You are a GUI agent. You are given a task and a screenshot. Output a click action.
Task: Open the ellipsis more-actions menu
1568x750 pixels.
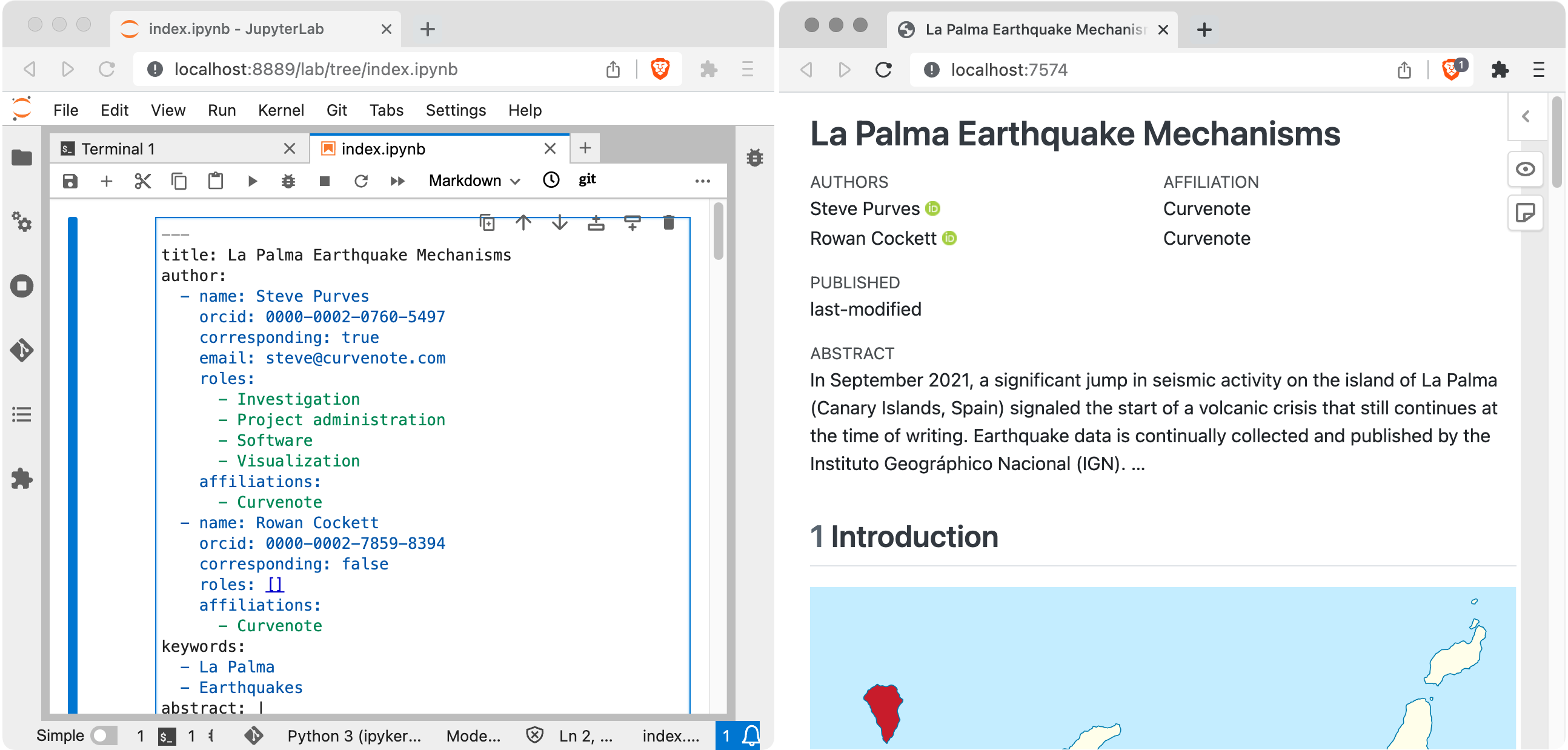[703, 180]
